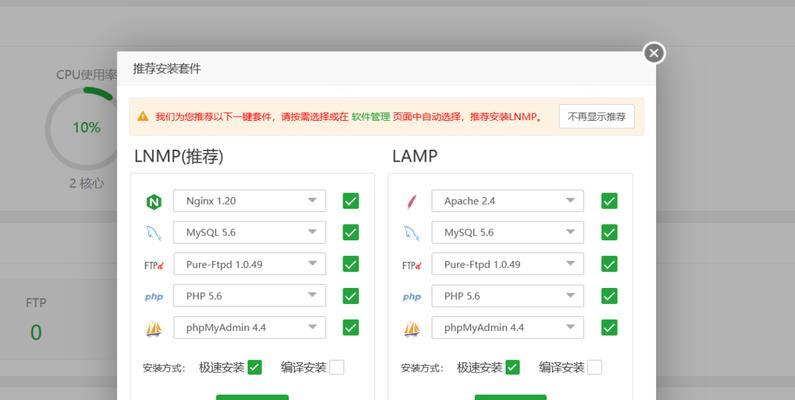Enable 编译安装 checkbox under LAMP
The width and height of the screenshot is (795, 400).
click(595, 368)
